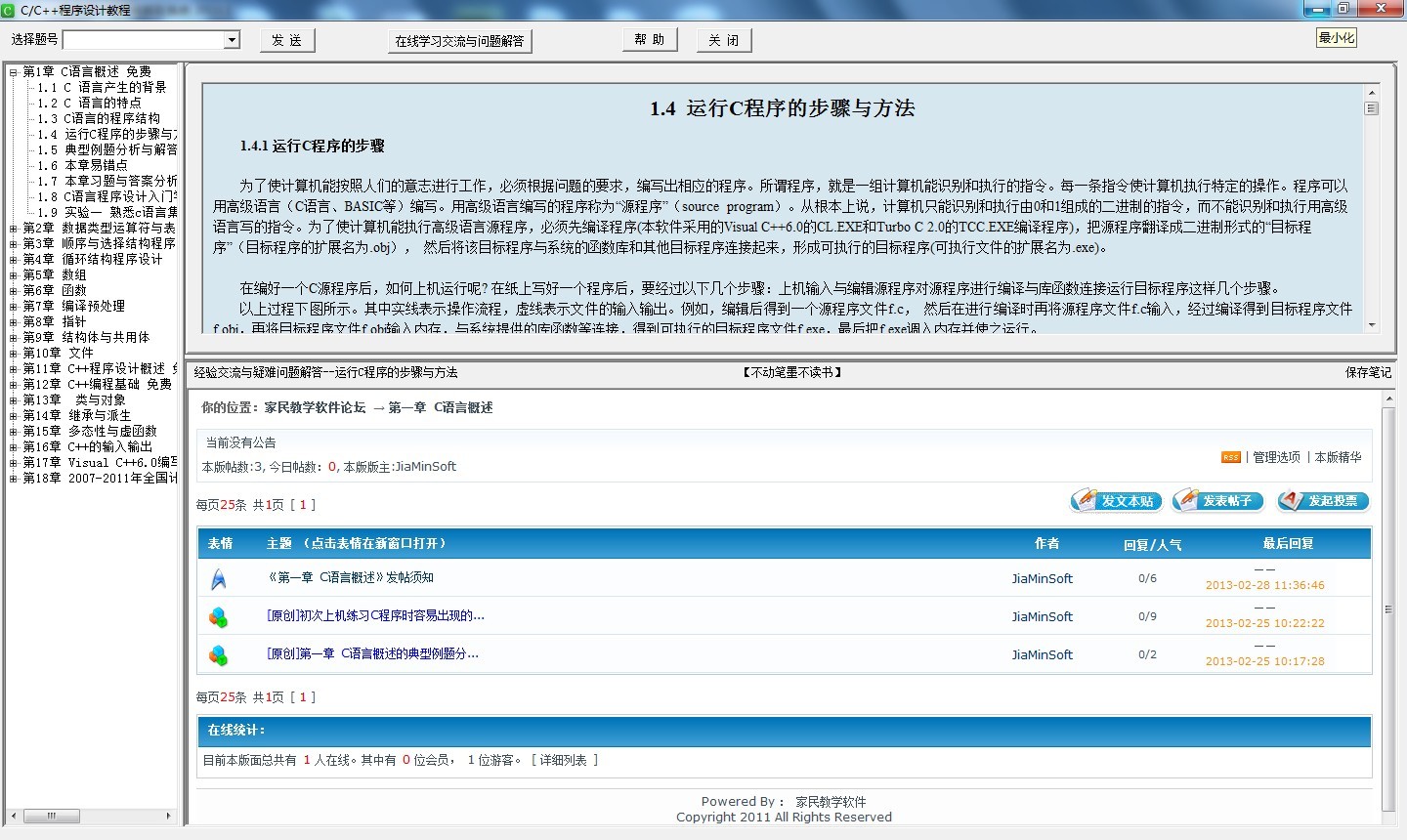The height and width of the screenshot is (840, 1407).
Task: Expand the 第2章 数据类型运算符 node
Action: 13,228
